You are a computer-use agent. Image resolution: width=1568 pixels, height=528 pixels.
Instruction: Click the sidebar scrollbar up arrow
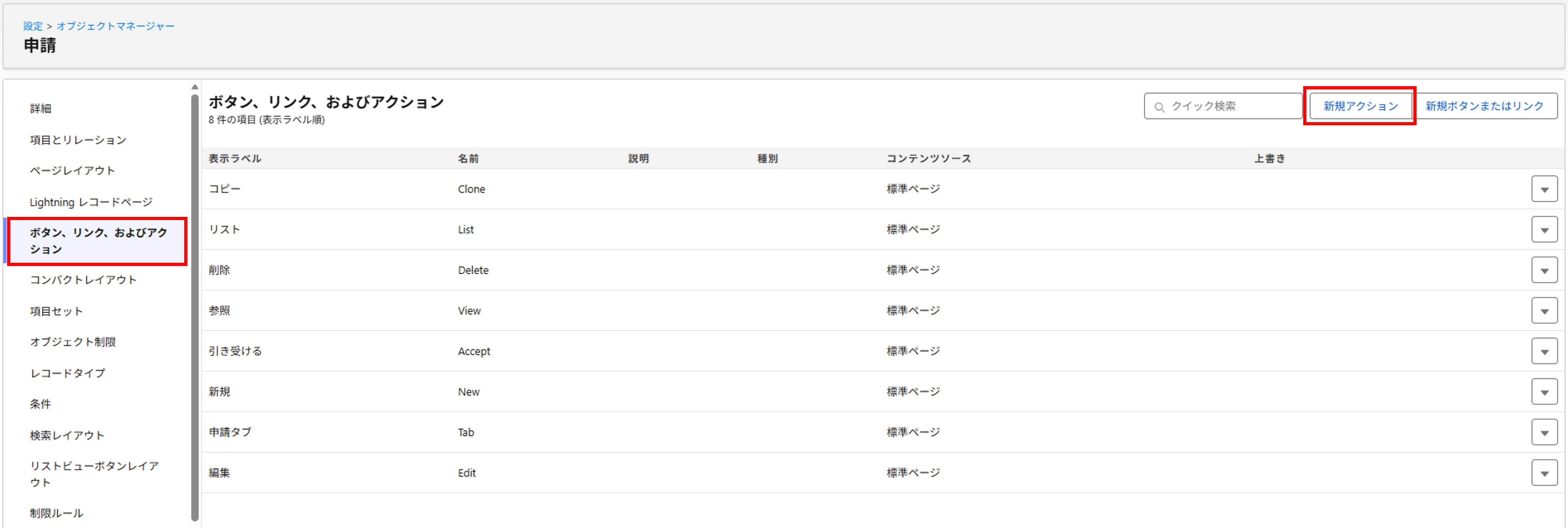click(x=195, y=87)
